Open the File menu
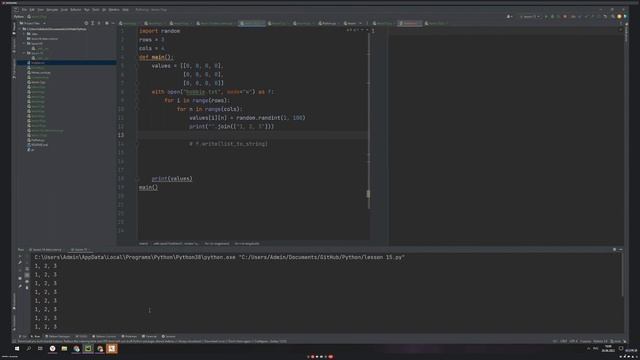Screen dimensions: 640x360 (x=24, y=9)
